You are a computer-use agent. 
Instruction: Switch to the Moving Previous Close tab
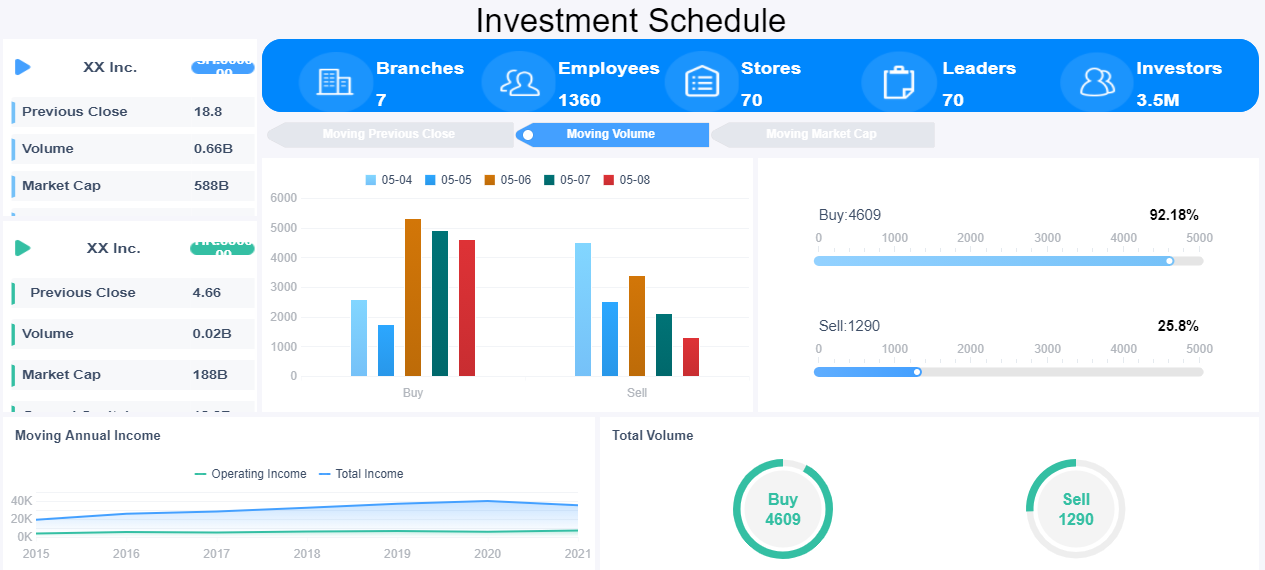click(x=391, y=134)
